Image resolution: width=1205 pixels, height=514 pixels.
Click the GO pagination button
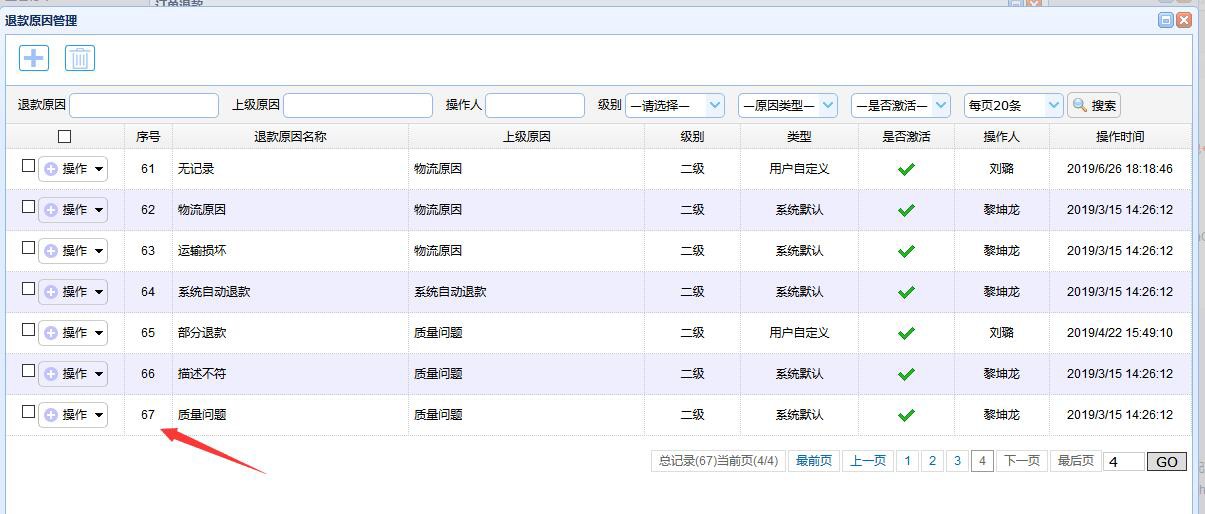(x=1167, y=461)
